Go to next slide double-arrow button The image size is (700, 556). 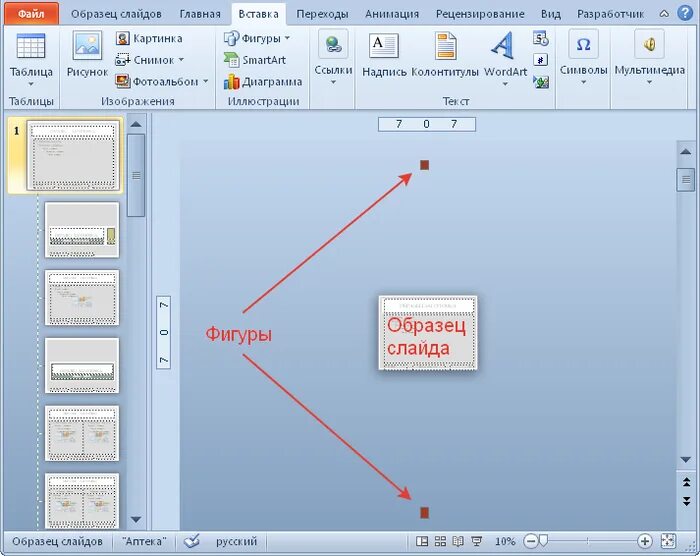click(x=686, y=502)
